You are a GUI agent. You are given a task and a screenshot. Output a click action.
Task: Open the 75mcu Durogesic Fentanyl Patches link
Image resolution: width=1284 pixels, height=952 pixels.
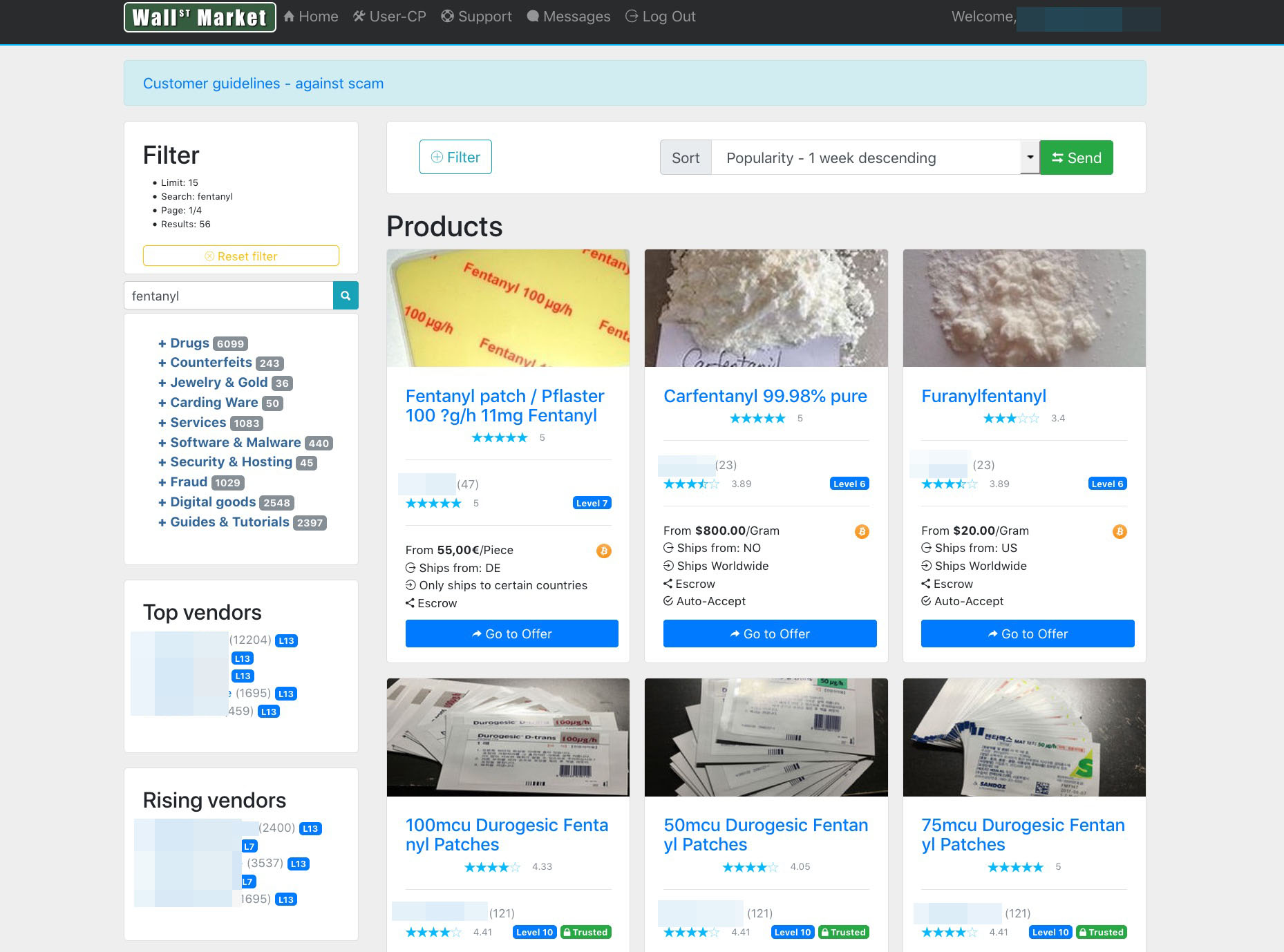point(1023,835)
